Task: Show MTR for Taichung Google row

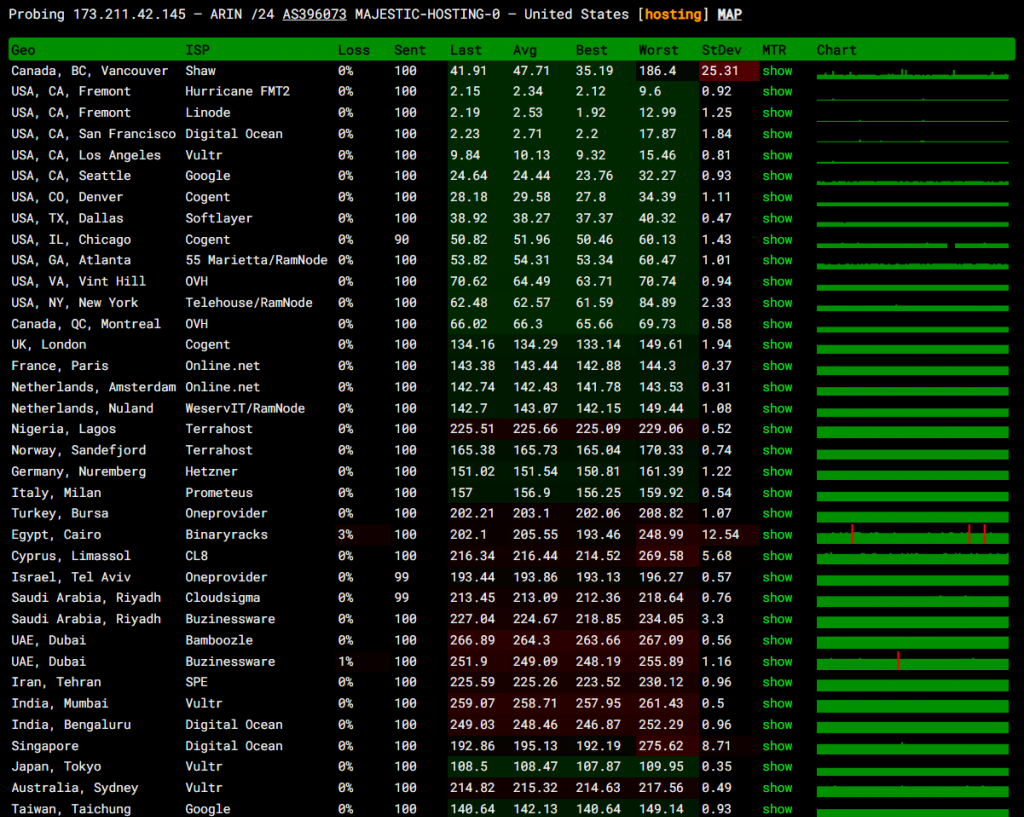Action: pos(777,809)
